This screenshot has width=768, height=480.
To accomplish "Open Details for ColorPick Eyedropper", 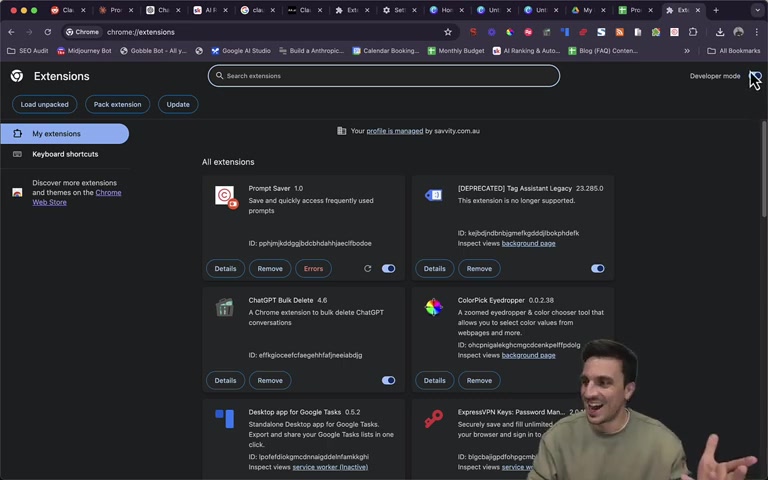I will point(434,380).
